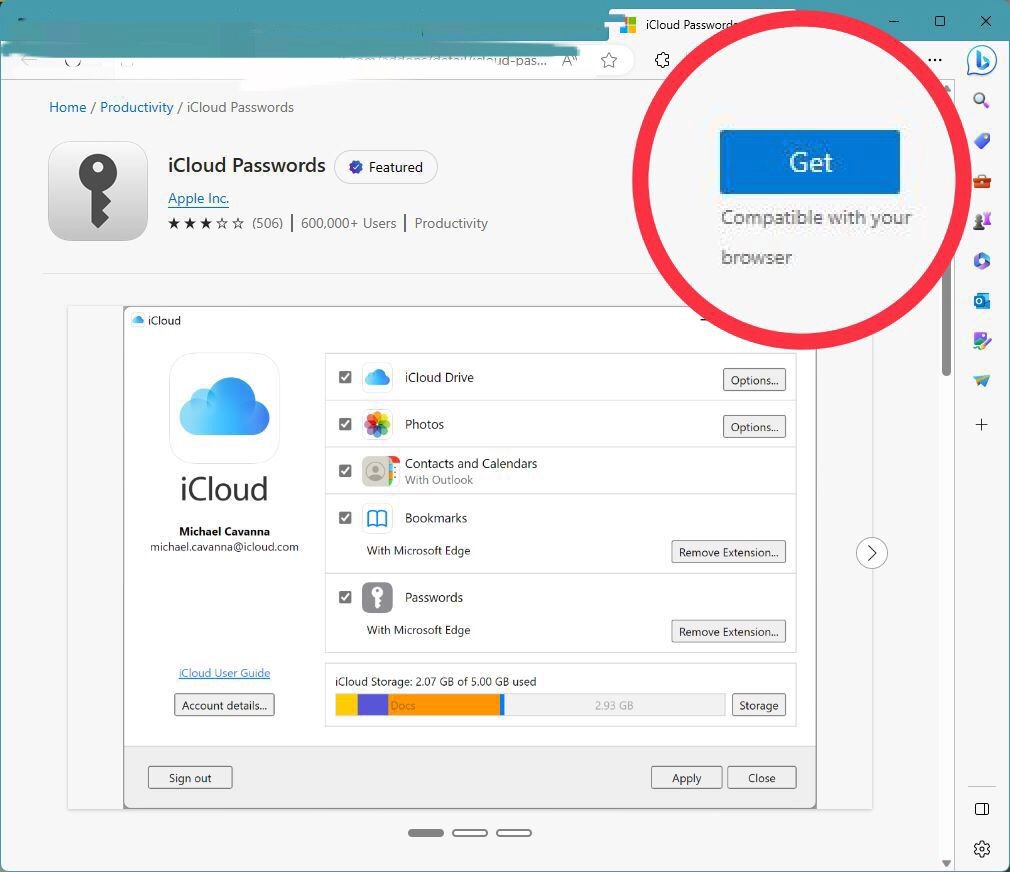This screenshot has height=872, width=1010.
Task: Click the Get button to install extension
Action: point(810,162)
